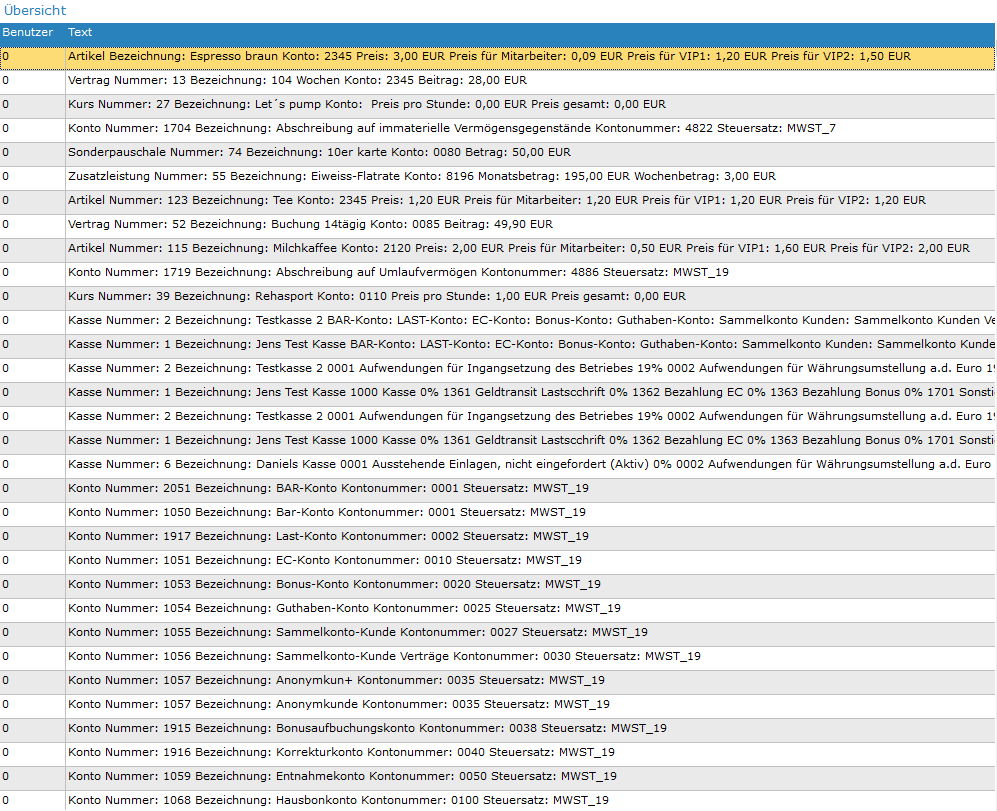The height and width of the screenshot is (811, 997).
Task: Select row Vertrag Nummer 13 104 Wochen
Action: point(497,81)
